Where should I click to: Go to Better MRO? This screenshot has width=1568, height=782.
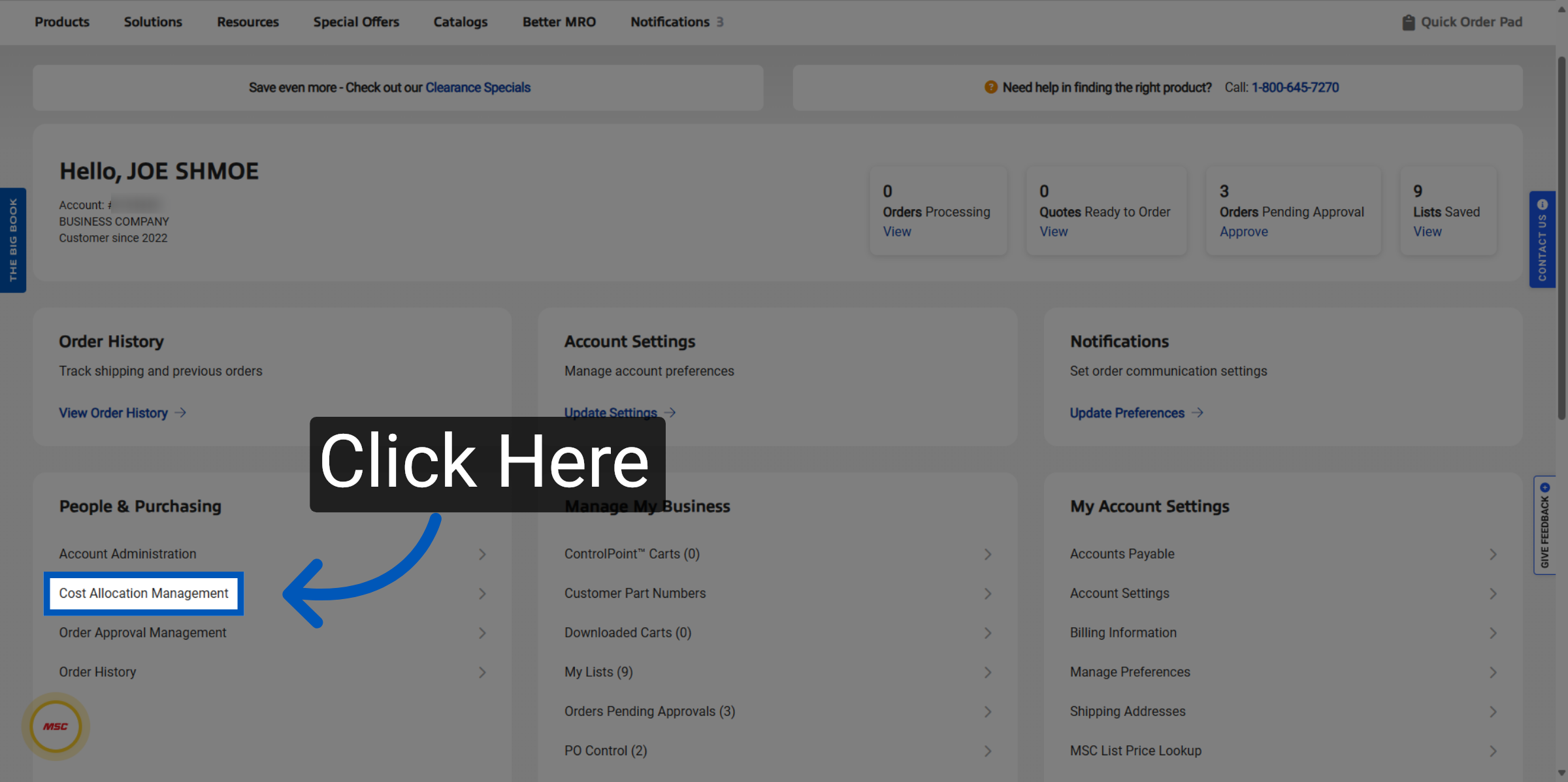[559, 22]
